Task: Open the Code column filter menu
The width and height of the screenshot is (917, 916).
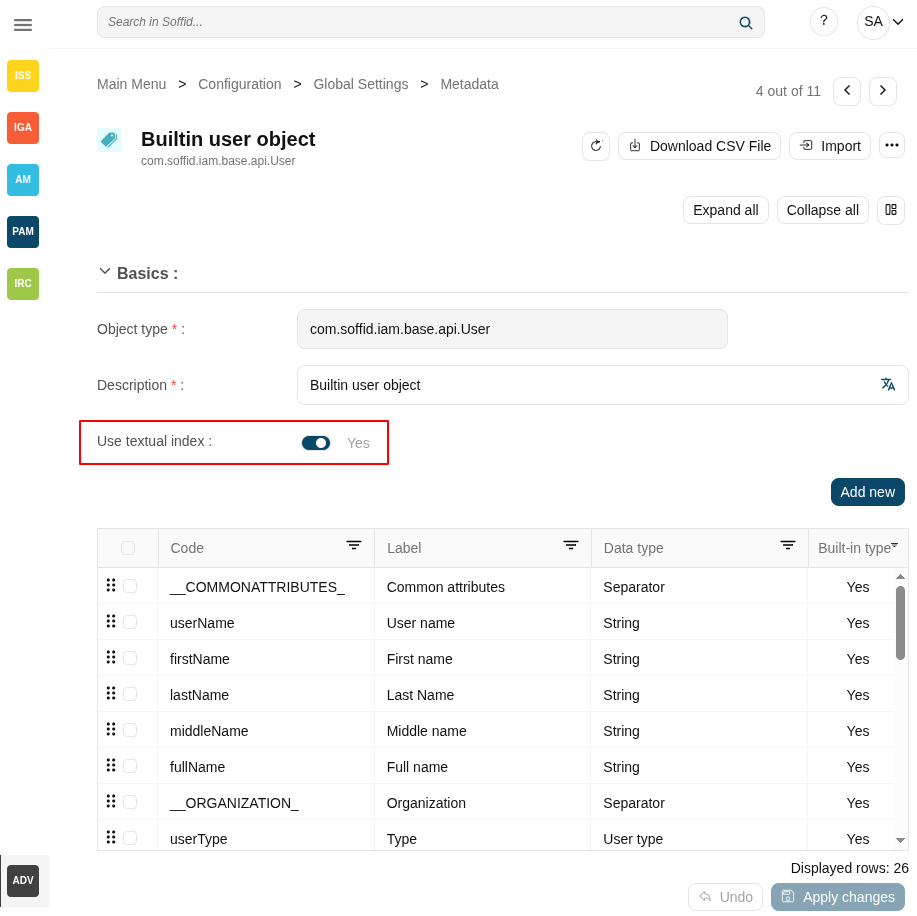Action: pos(354,546)
